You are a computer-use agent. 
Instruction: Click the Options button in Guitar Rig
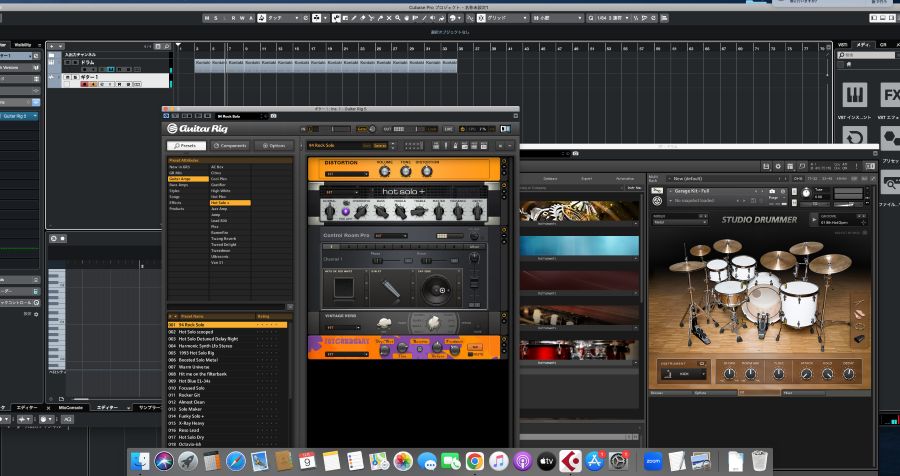(273, 145)
